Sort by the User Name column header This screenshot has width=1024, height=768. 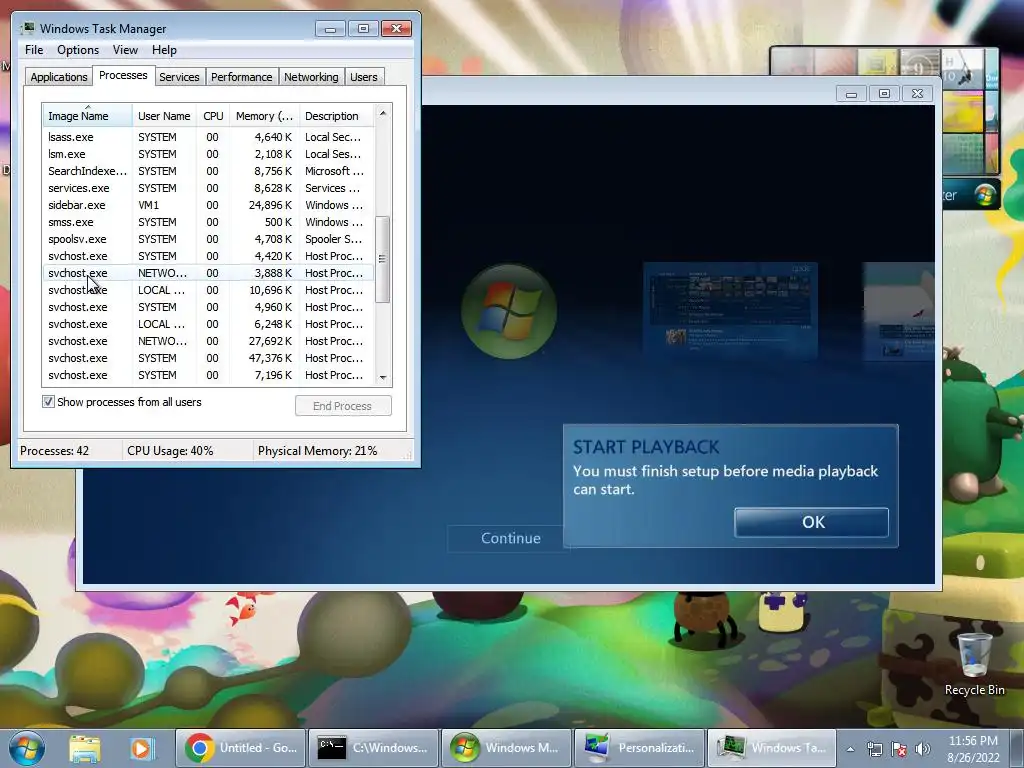tap(164, 116)
